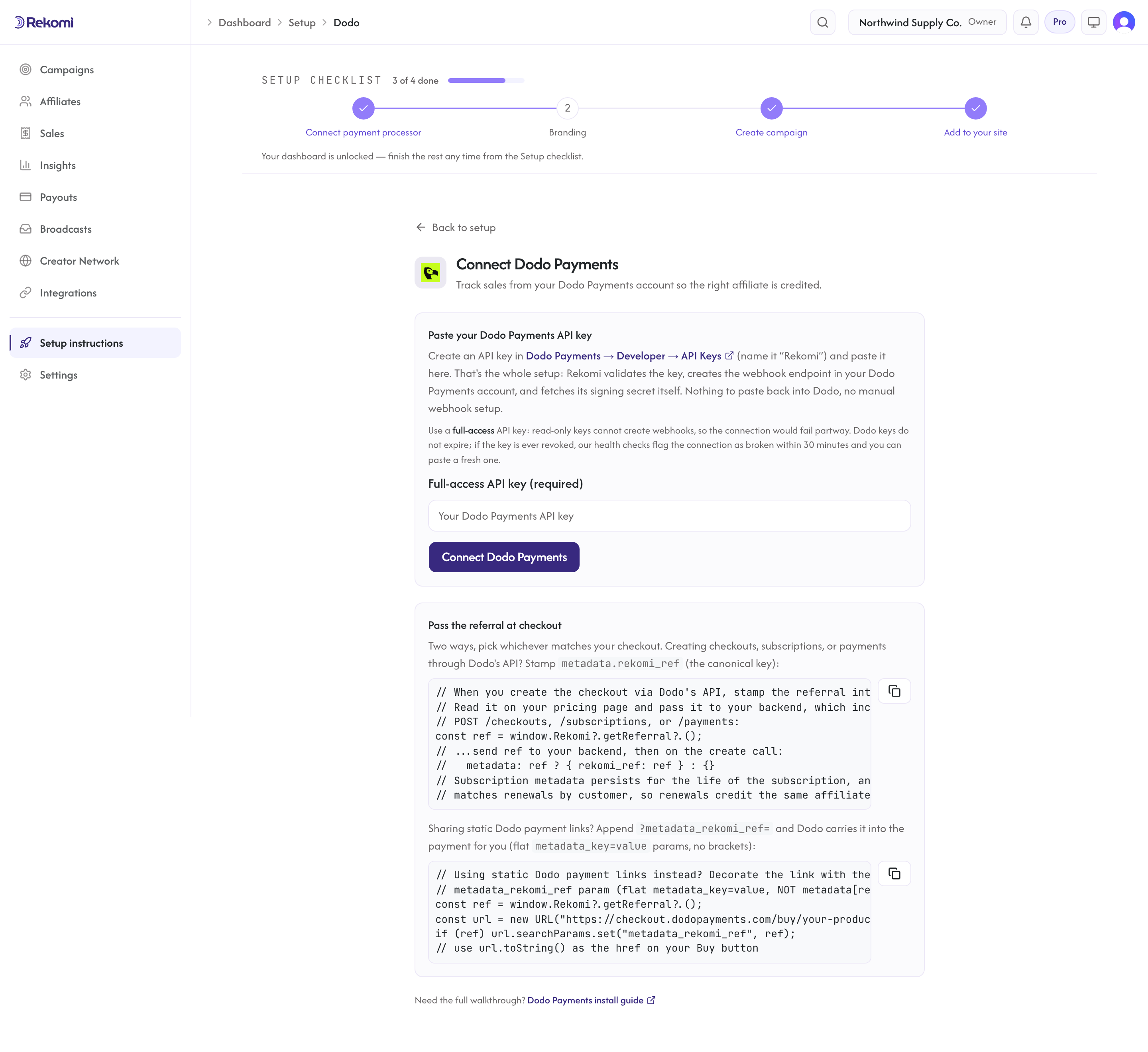Open Insights bar chart icon
The height and width of the screenshot is (1052, 1148).
26,165
